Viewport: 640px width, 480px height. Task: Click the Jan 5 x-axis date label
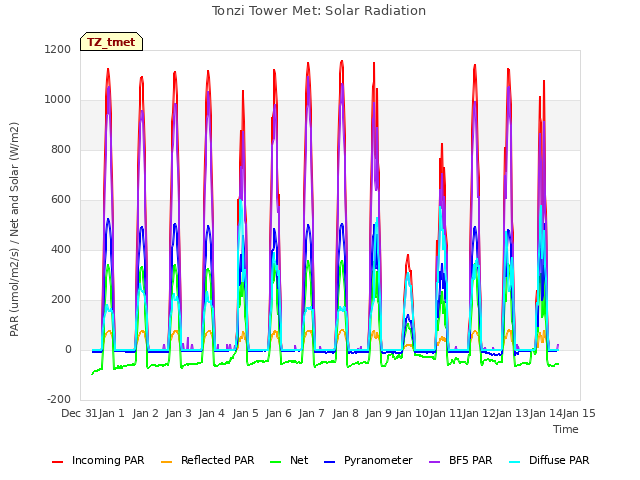coord(245,413)
